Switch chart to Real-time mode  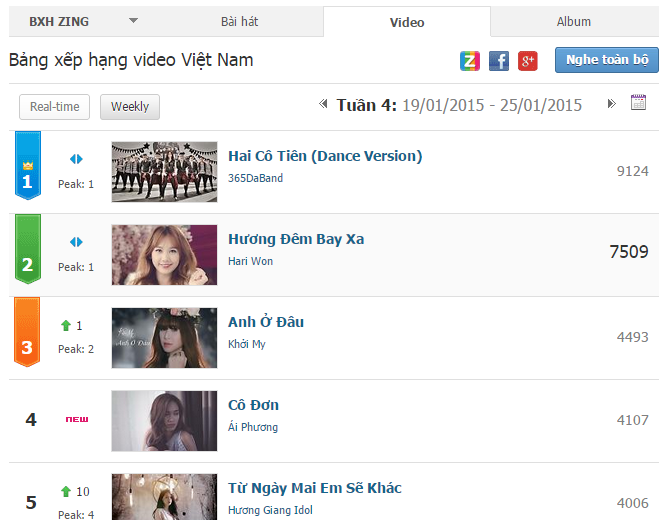[55, 107]
